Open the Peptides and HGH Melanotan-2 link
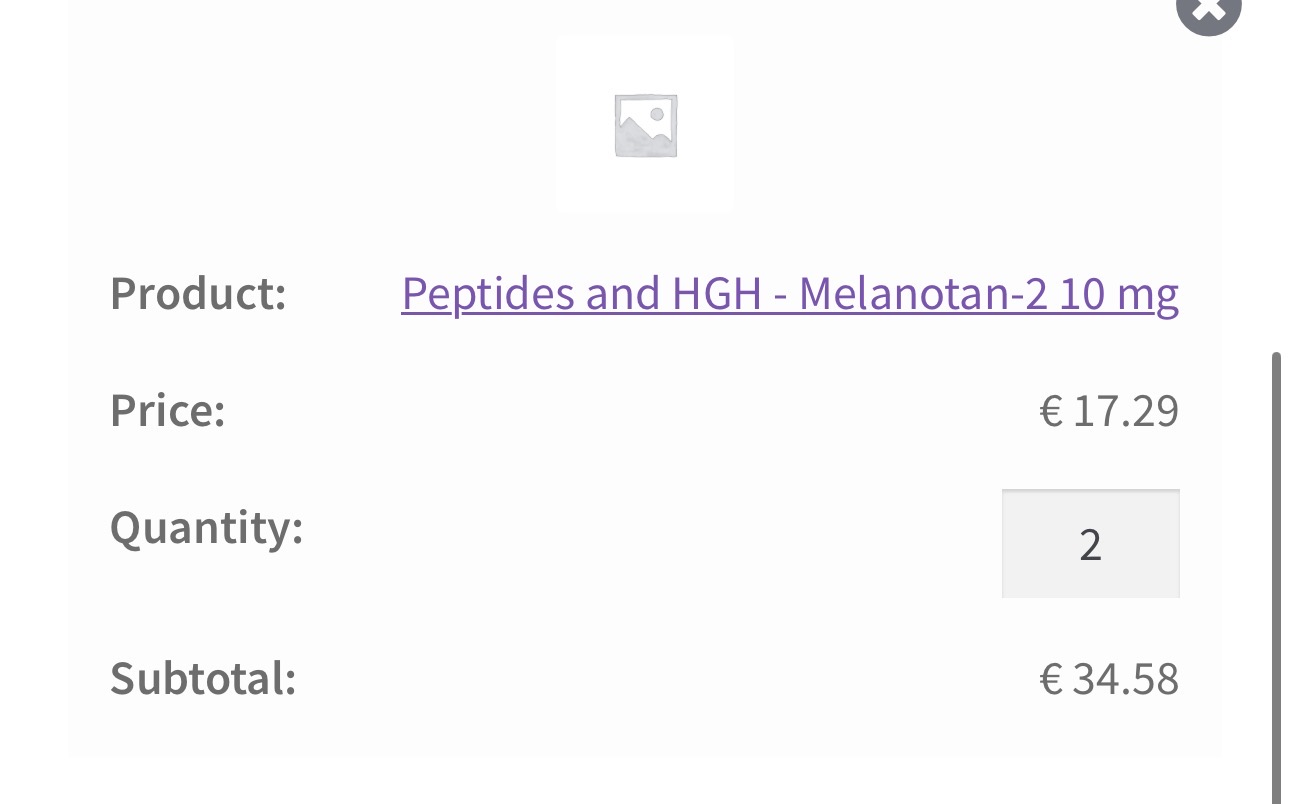Image resolution: width=1290 pixels, height=804 pixels. pos(789,293)
